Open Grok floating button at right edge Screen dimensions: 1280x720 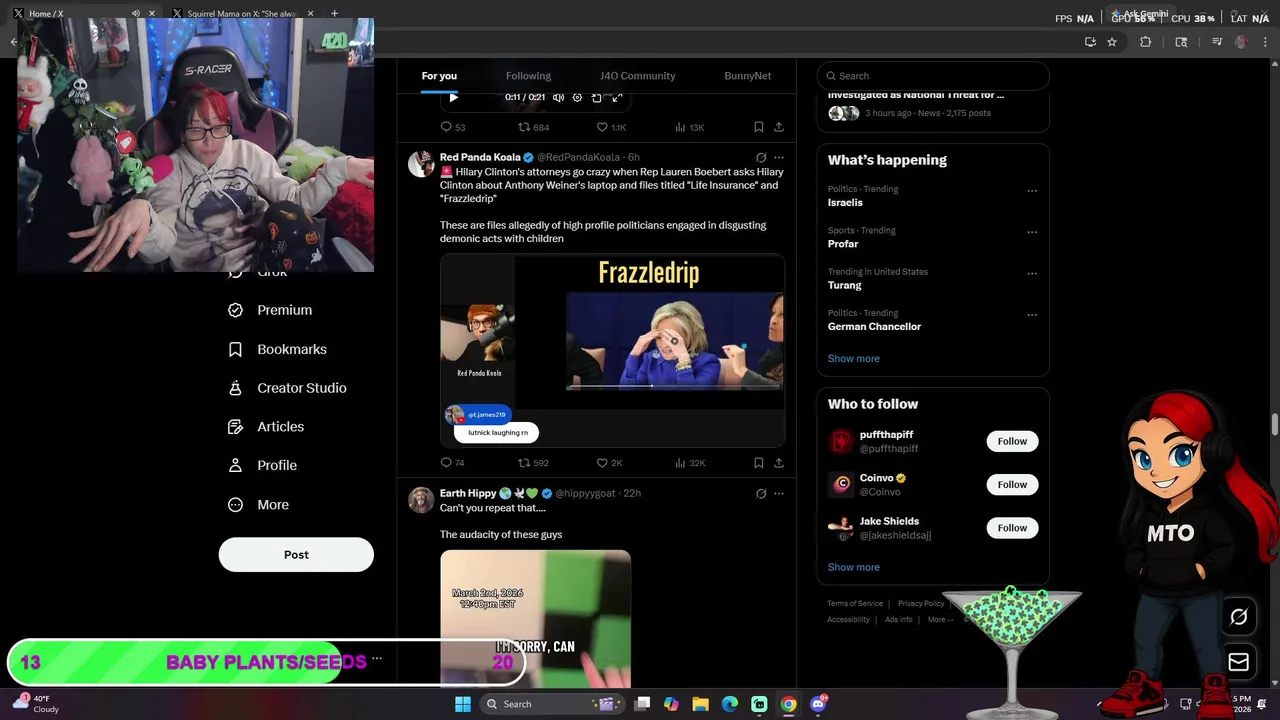pyautogui.click(x=1238, y=617)
